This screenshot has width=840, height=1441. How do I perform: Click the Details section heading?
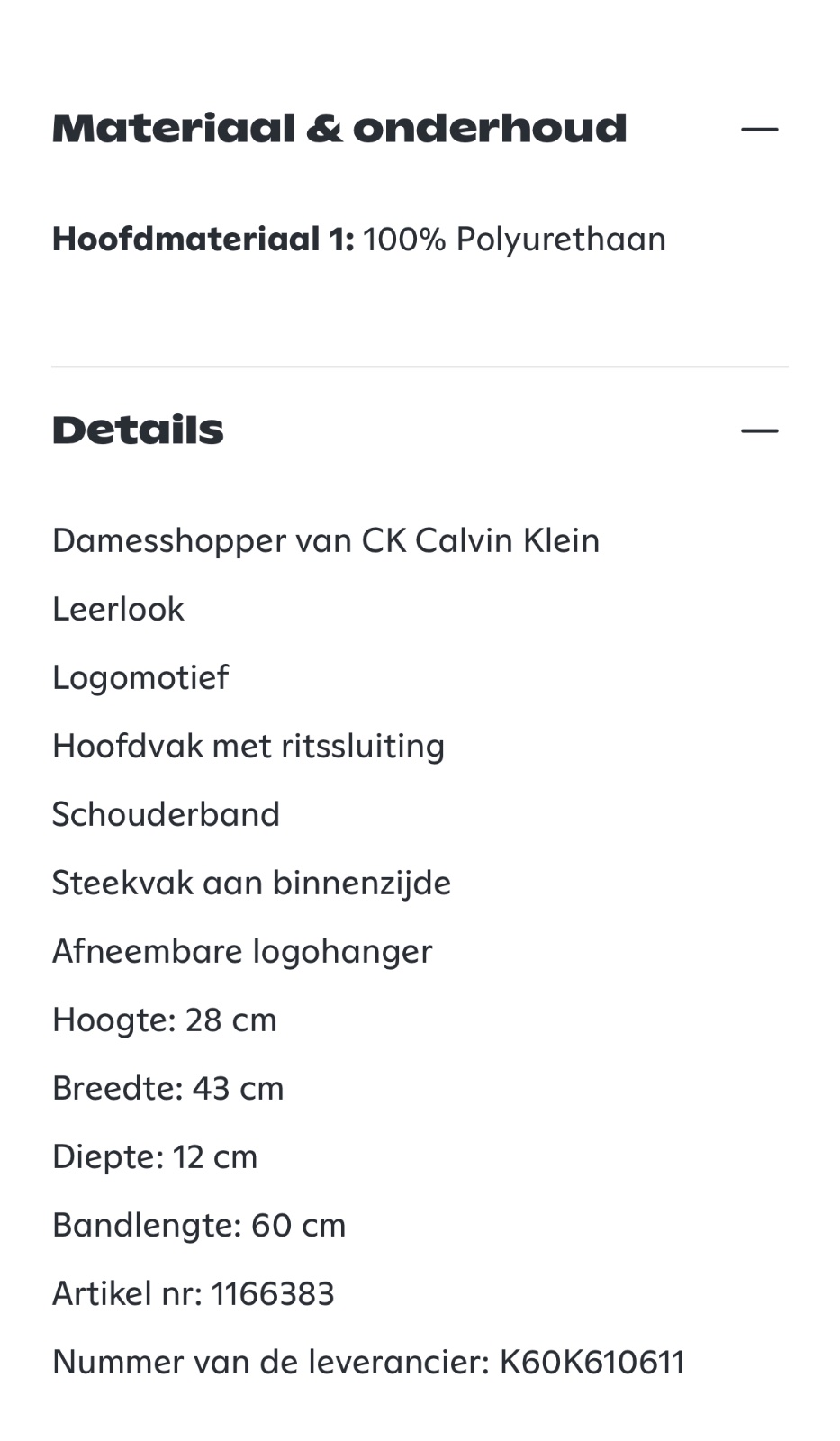138,430
